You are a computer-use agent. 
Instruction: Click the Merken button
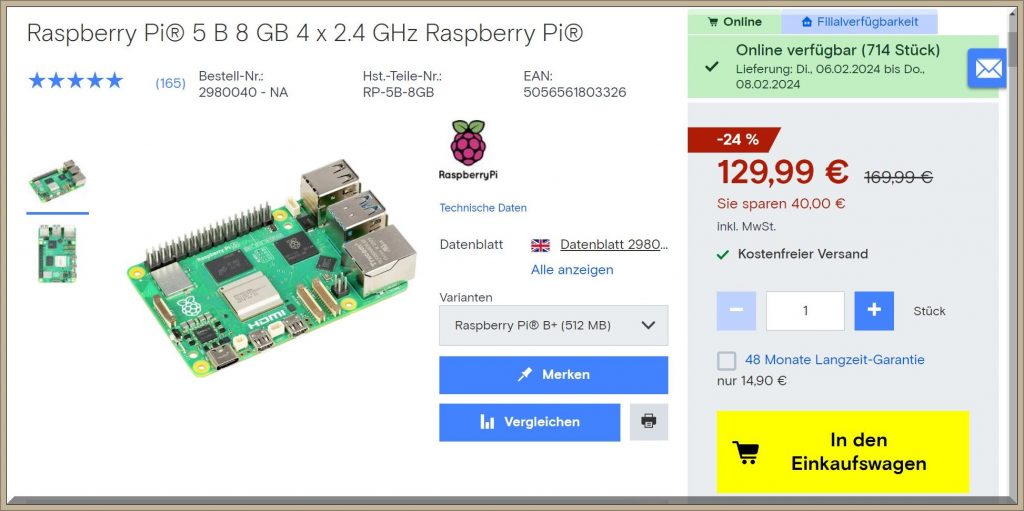coord(554,374)
